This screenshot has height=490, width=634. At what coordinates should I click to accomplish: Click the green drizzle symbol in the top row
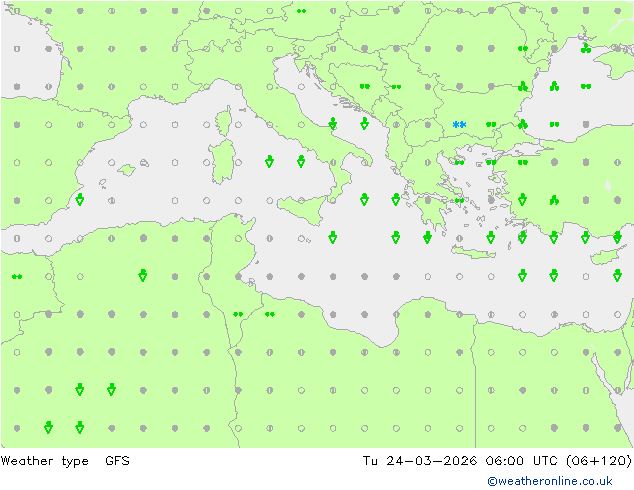click(x=301, y=11)
